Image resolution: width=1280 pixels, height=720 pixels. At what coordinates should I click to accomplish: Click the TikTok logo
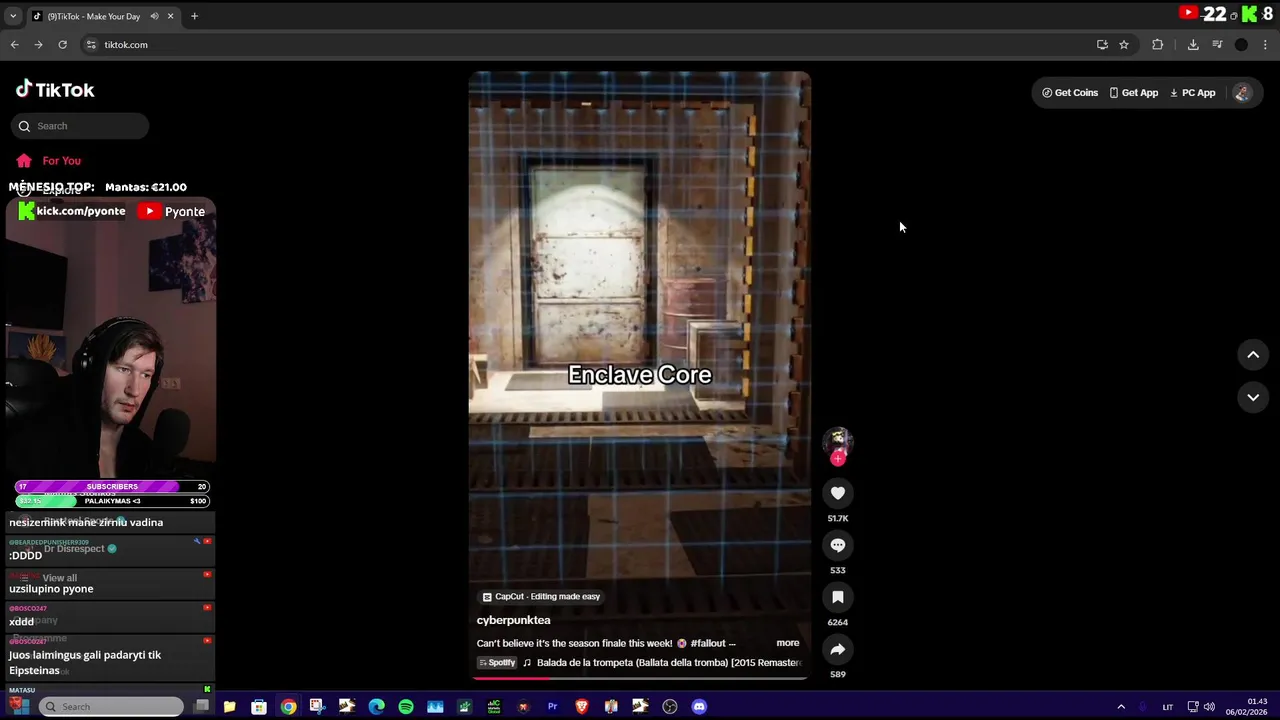click(x=55, y=89)
